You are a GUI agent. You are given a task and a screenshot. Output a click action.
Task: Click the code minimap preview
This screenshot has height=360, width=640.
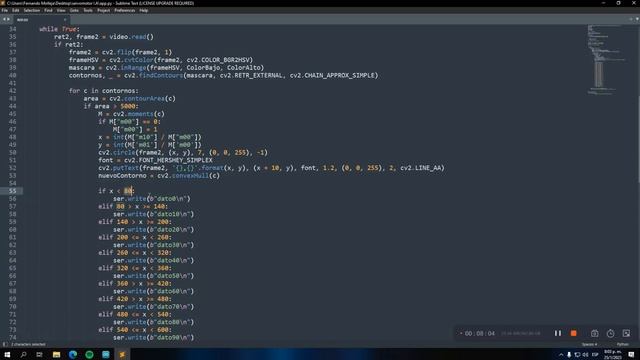click(x=606, y=60)
